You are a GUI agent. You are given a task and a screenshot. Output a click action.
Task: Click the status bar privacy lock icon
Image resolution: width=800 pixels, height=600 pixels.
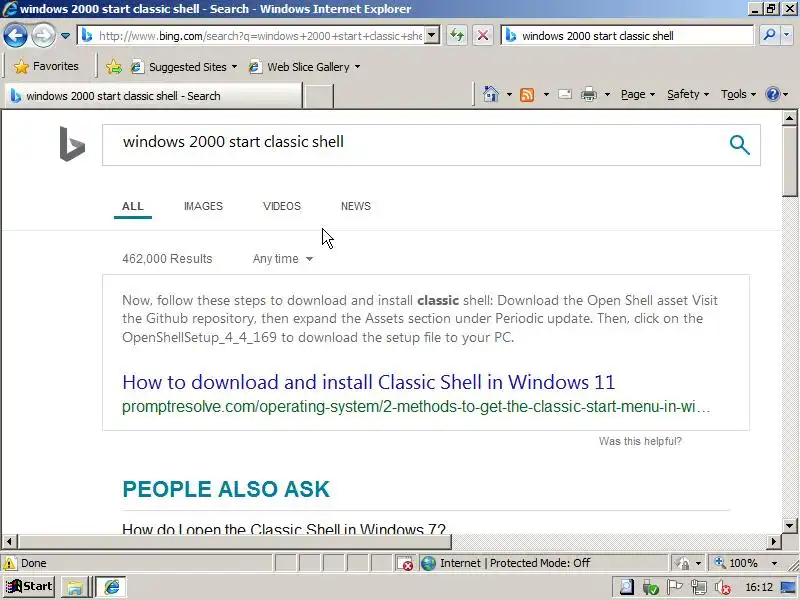pos(682,563)
